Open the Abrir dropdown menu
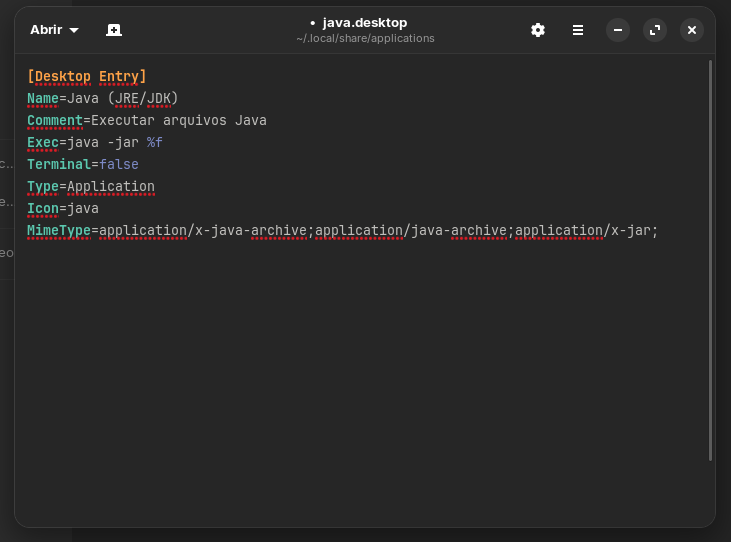Image resolution: width=731 pixels, height=542 pixels. coord(54,30)
